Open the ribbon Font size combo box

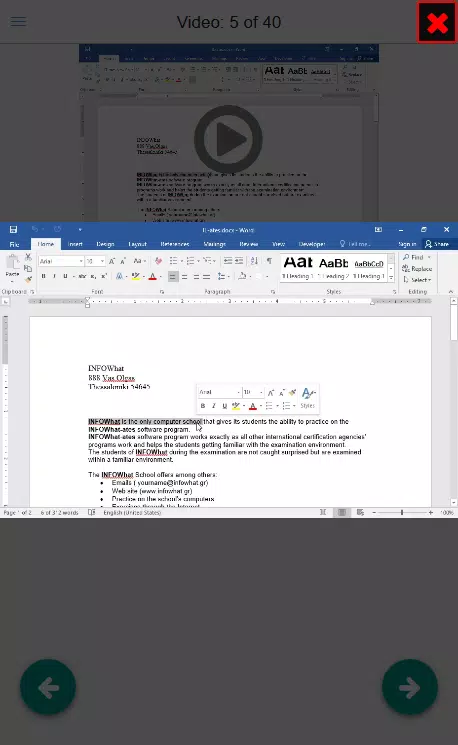(x=95, y=261)
